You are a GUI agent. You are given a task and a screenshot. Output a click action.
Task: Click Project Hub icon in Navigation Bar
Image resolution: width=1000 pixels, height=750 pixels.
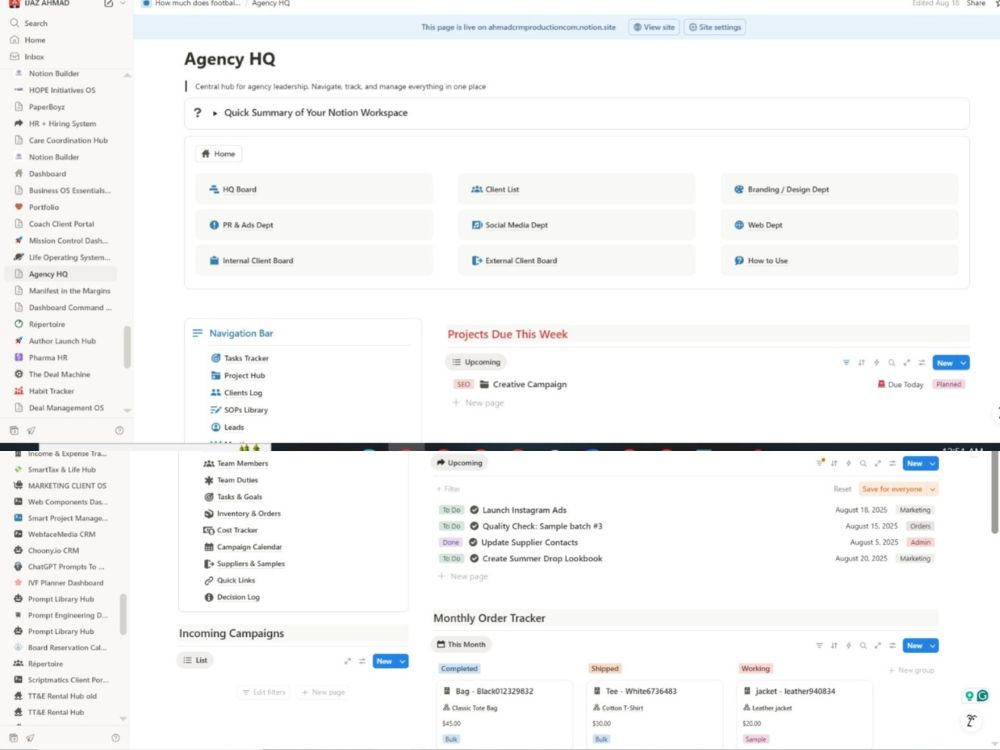pyautogui.click(x=216, y=375)
